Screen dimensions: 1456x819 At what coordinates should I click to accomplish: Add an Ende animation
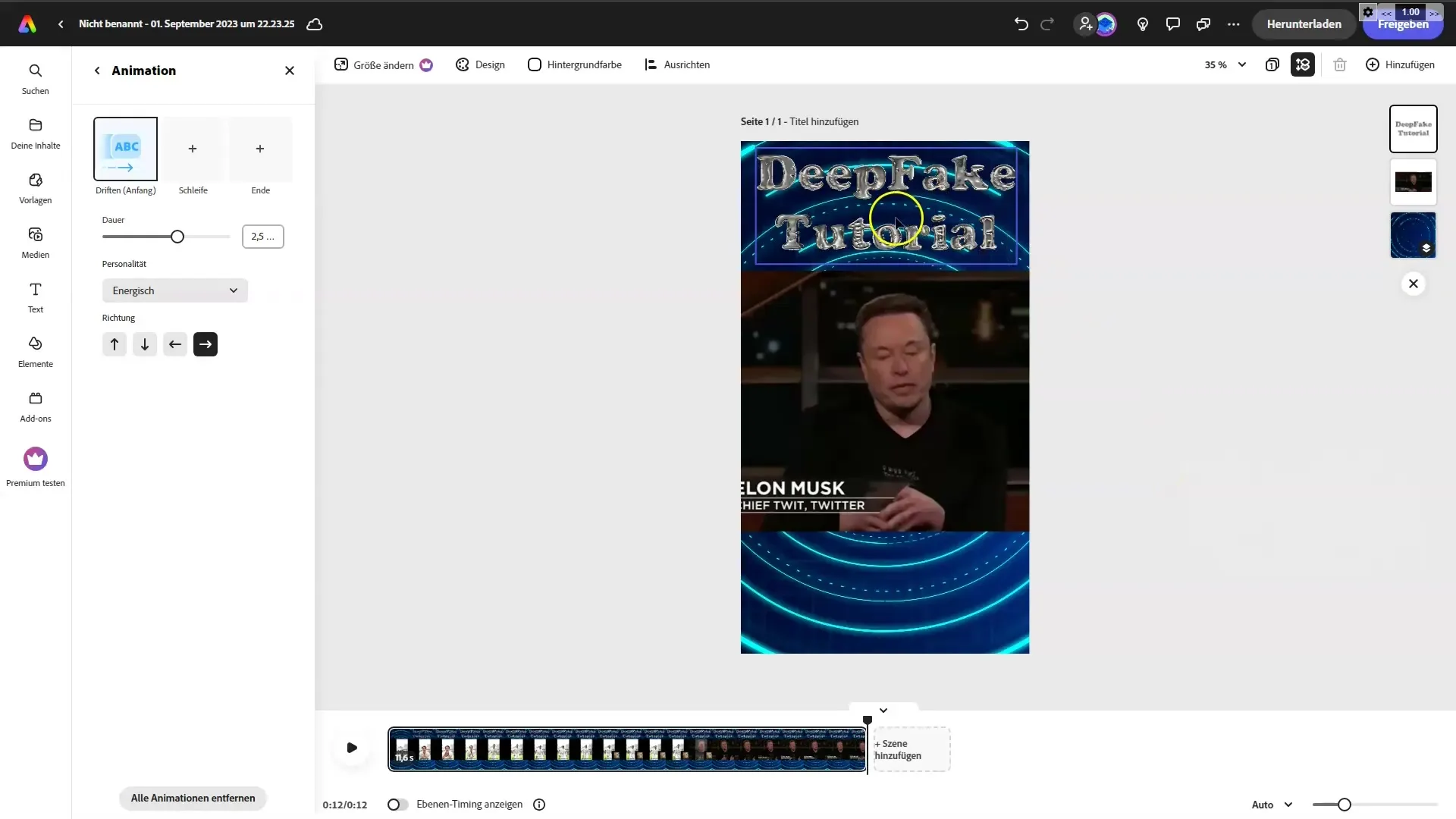pos(260,149)
